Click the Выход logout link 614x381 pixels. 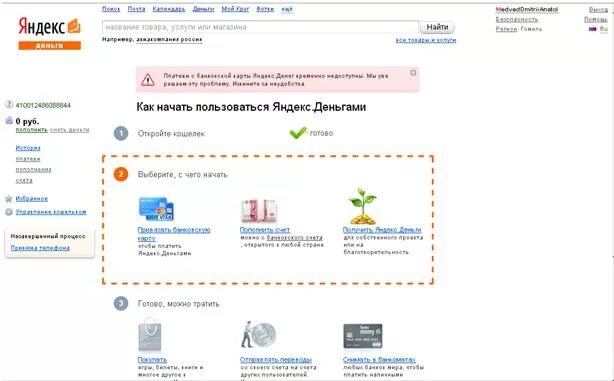point(598,9)
